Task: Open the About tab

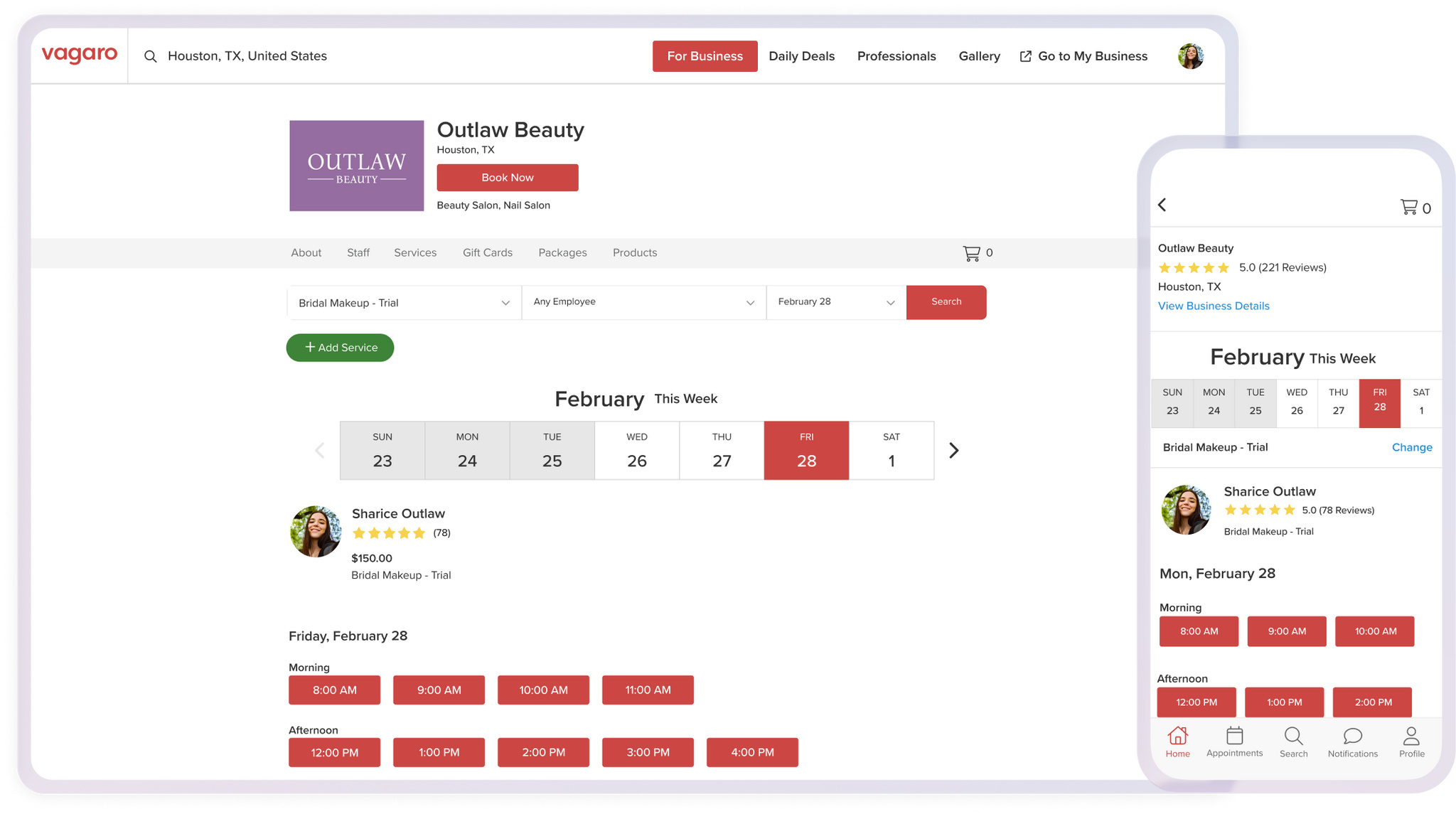Action: coord(306,252)
